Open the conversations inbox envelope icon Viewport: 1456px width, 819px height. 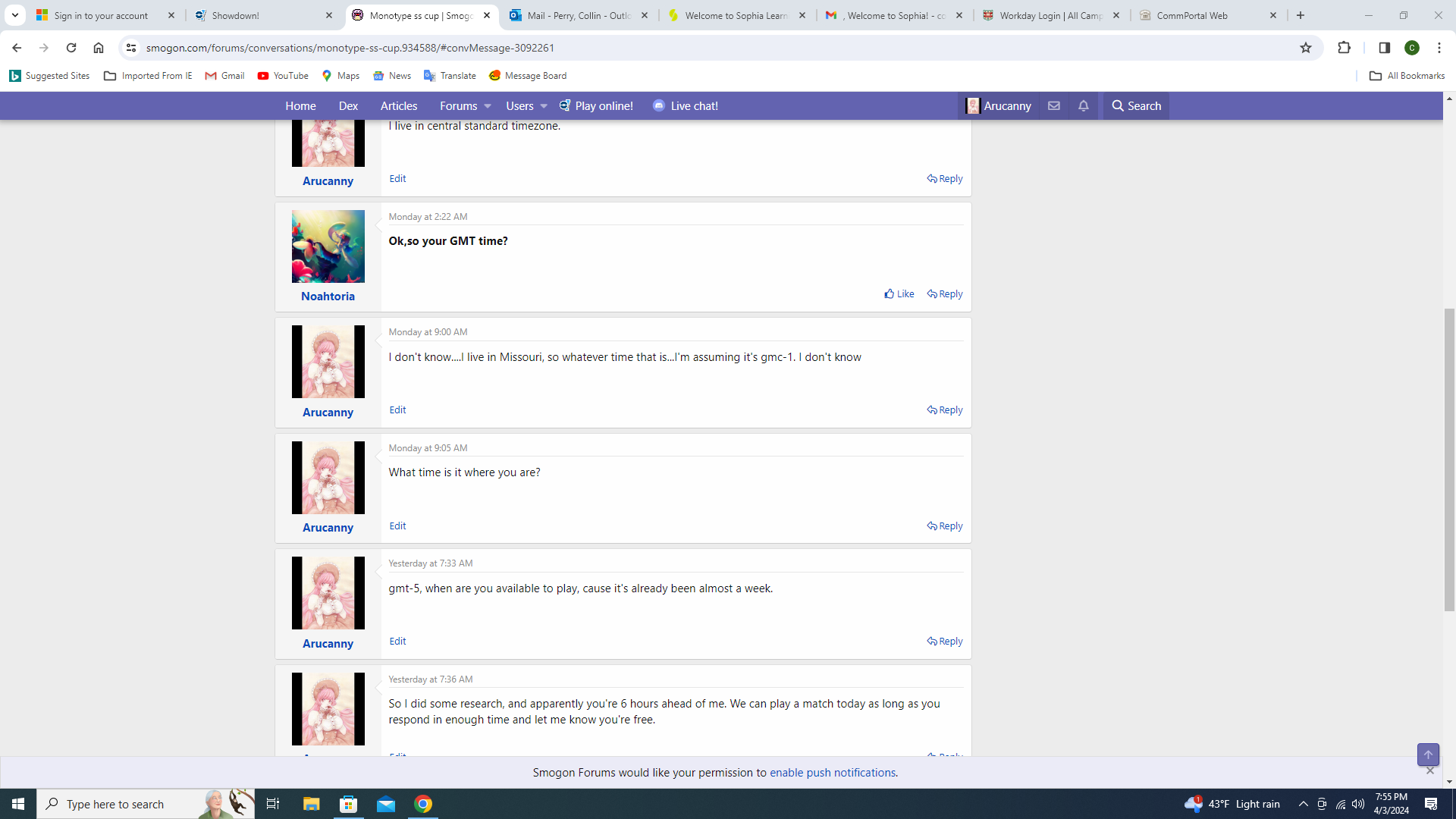pos(1054,106)
